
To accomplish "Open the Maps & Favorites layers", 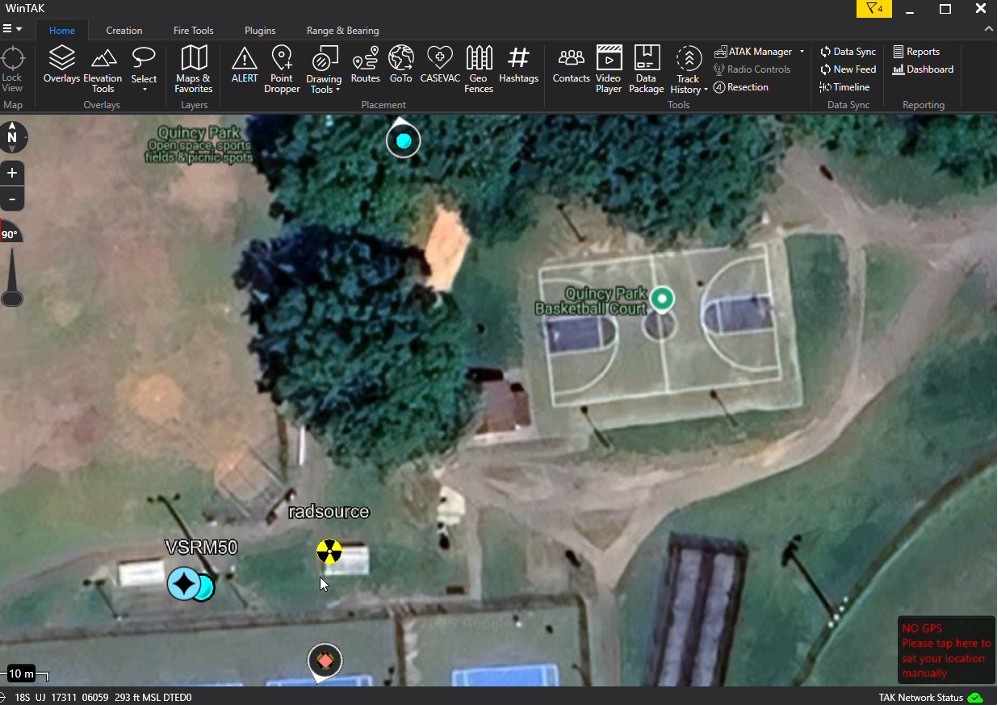I will tap(193, 69).
